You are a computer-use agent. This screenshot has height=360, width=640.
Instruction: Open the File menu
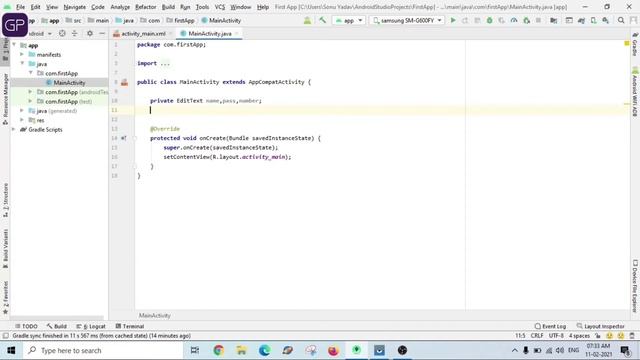tap(20, 7)
